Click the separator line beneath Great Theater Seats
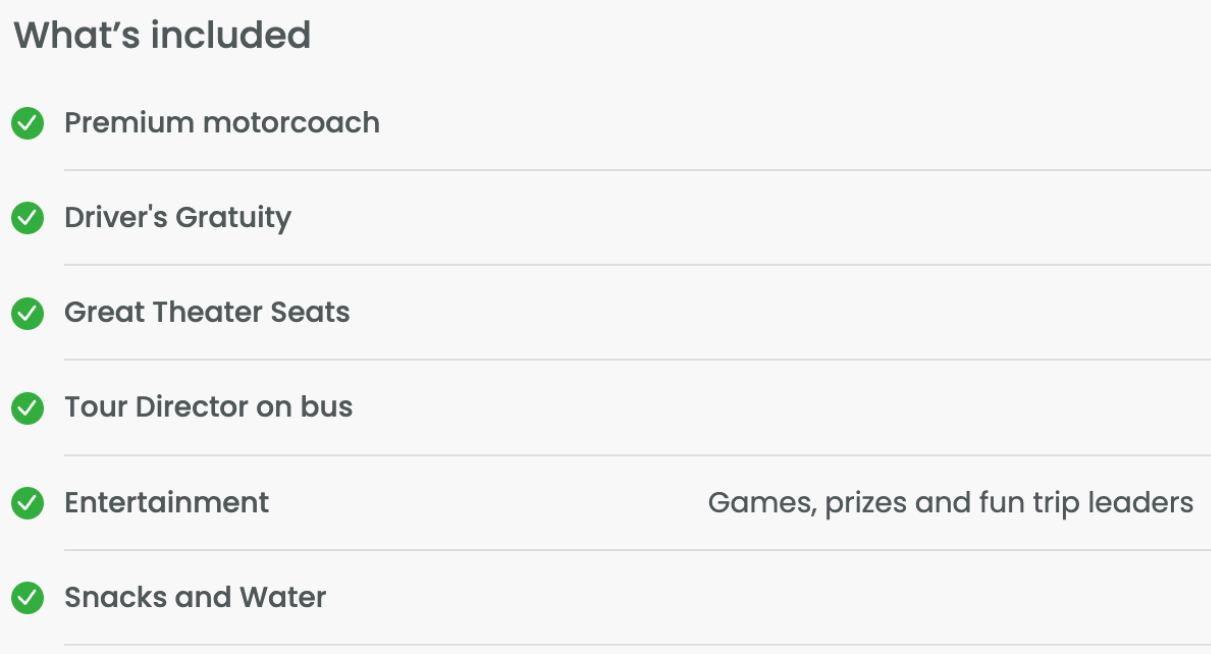1211x654 pixels. coord(637,360)
